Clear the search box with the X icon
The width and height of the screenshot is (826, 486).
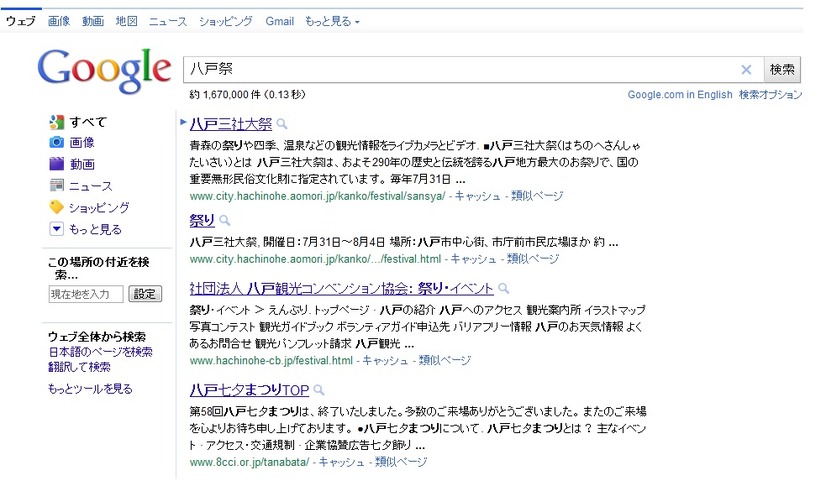(x=746, y=70)
